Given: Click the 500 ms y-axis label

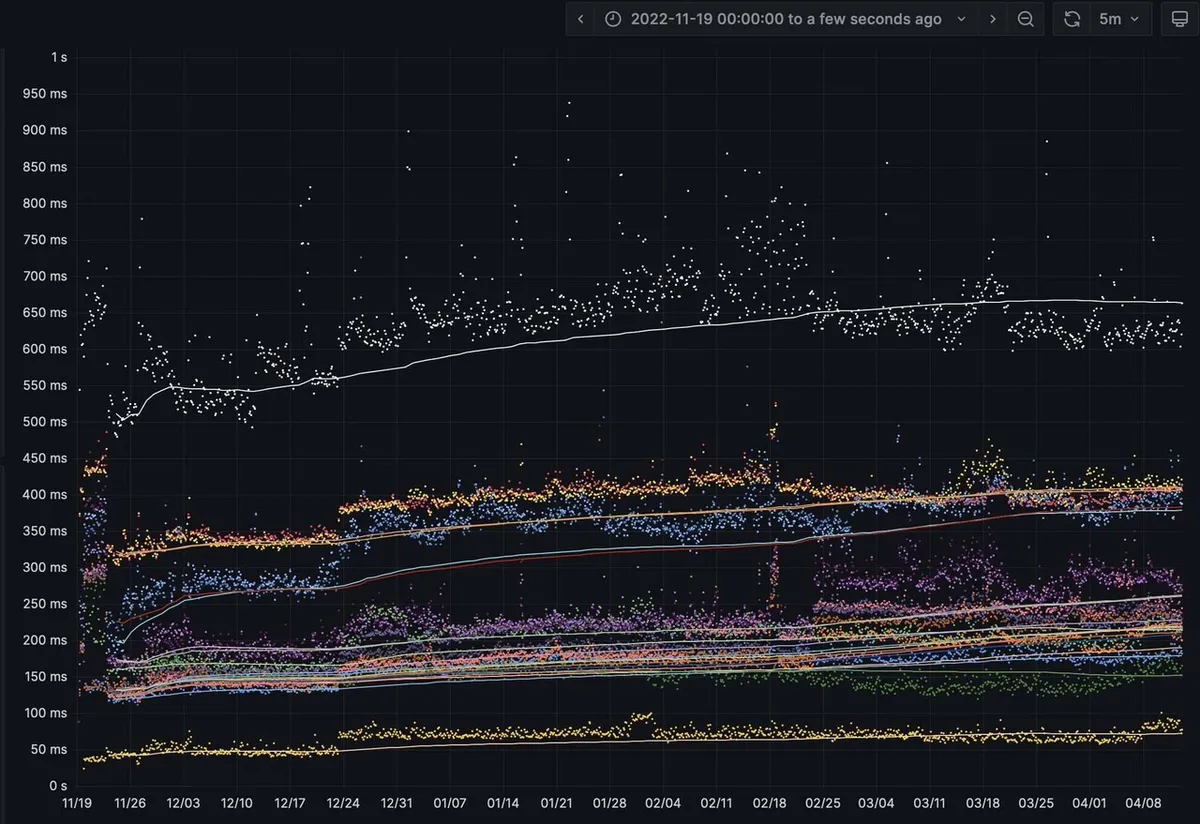Looking at the screenshot, I should pos(45,422).
